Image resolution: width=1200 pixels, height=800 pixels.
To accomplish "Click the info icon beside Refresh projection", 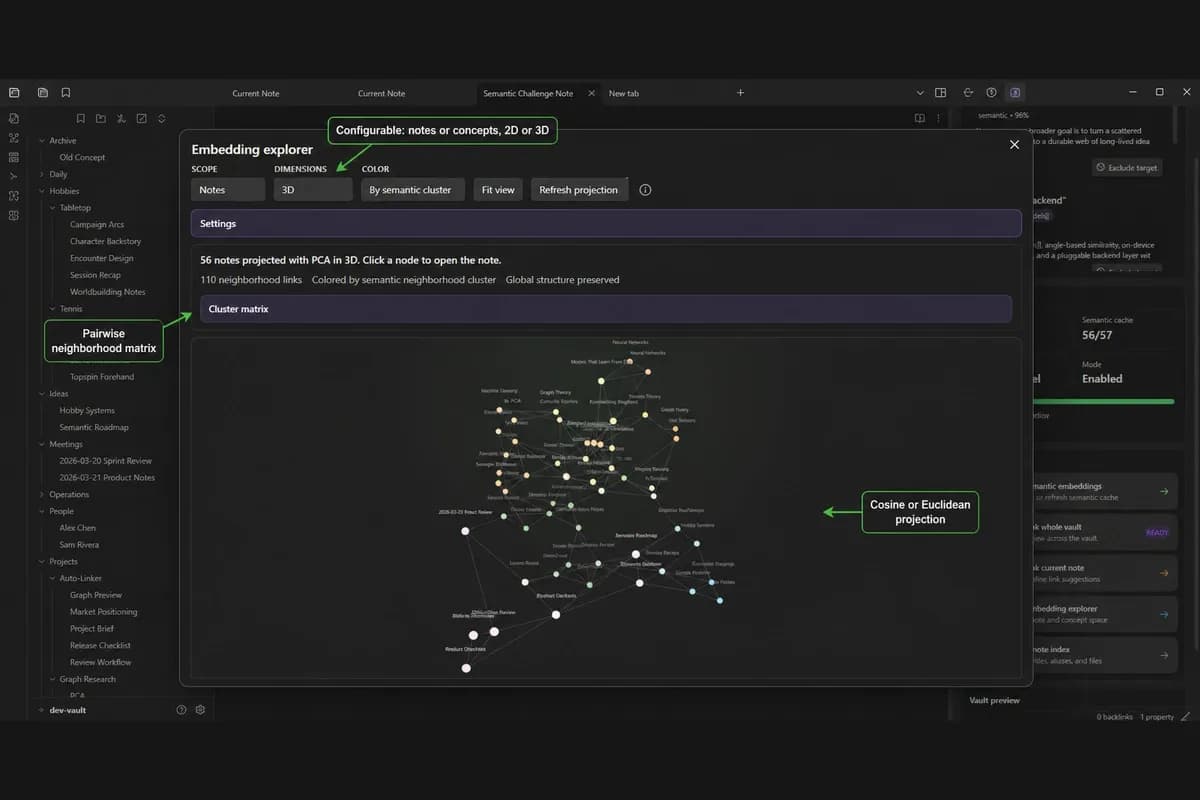I will 645,190.
